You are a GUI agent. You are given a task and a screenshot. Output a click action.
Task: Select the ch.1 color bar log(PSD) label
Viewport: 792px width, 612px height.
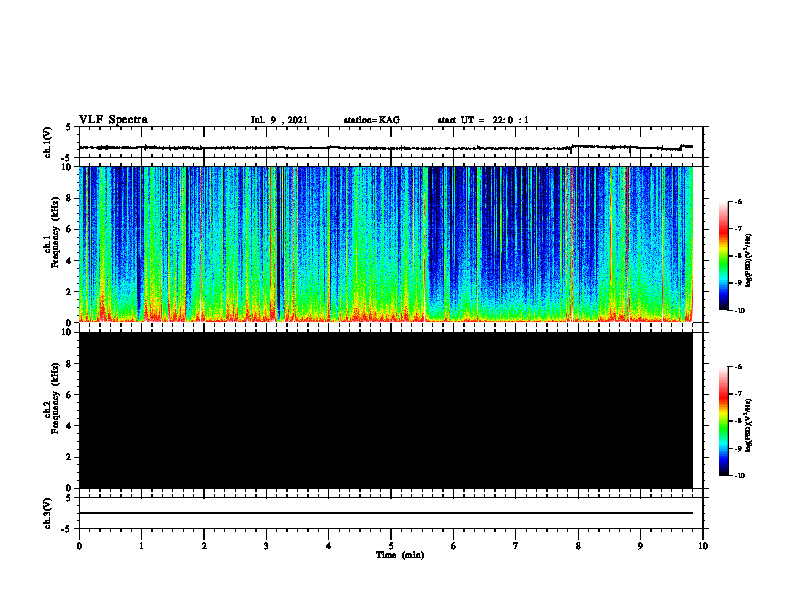click(x=749, y=260)
